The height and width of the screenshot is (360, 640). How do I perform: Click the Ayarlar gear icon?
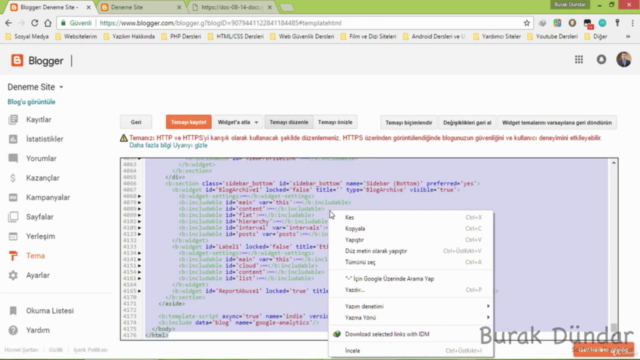point(13,276)
